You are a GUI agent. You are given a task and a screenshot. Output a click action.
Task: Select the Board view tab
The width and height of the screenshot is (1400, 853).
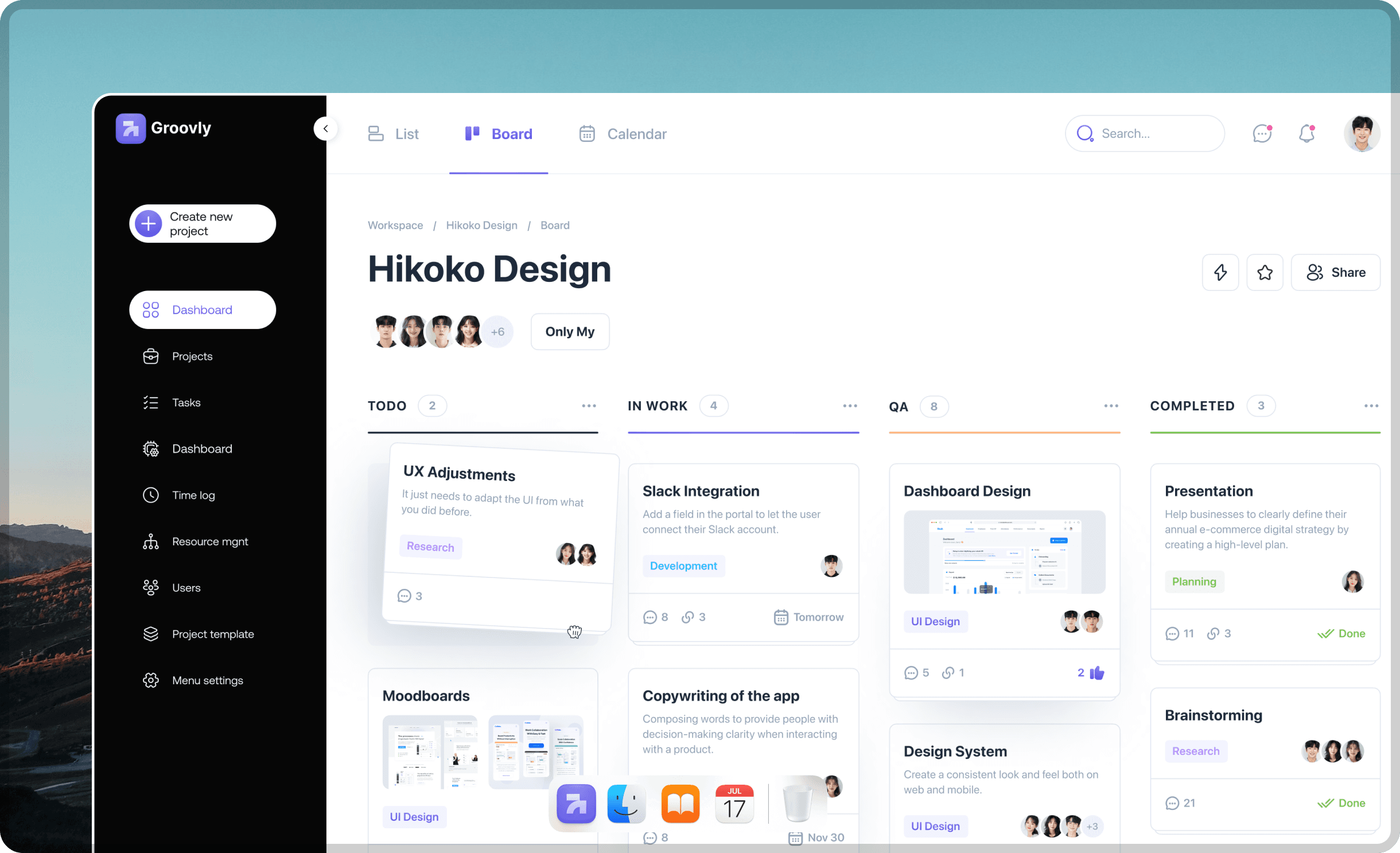(499, 134)
